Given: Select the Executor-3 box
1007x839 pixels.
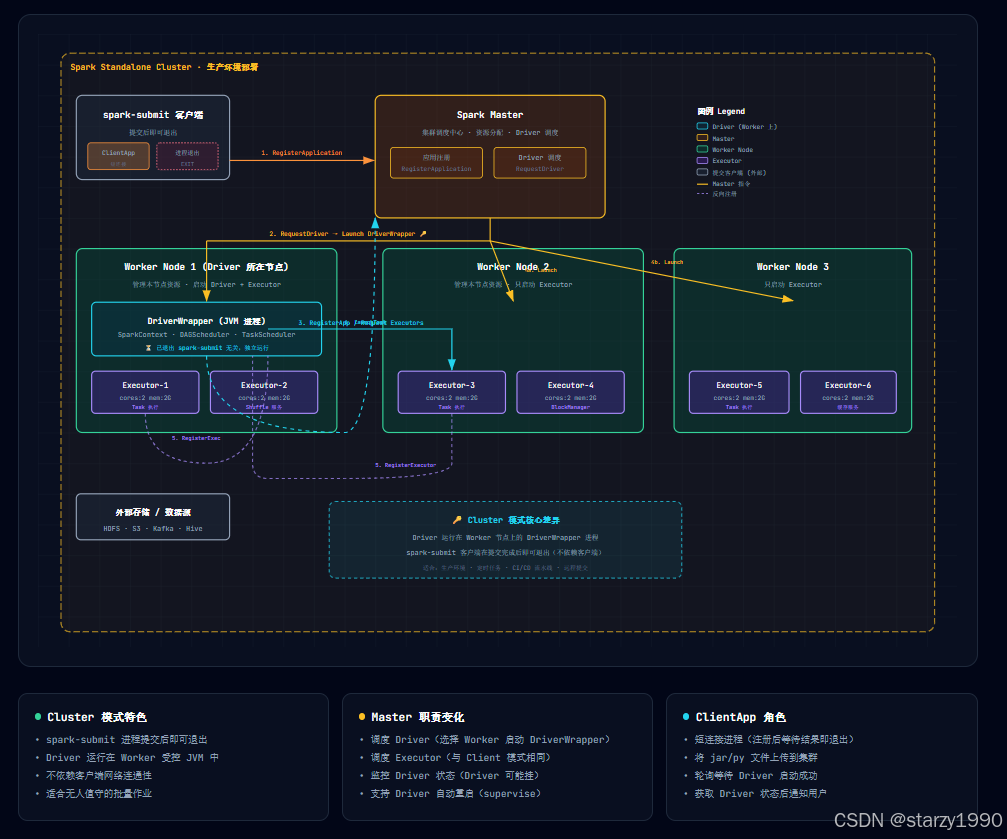Looking at the screenshot, I should click(x=451, y=392).
